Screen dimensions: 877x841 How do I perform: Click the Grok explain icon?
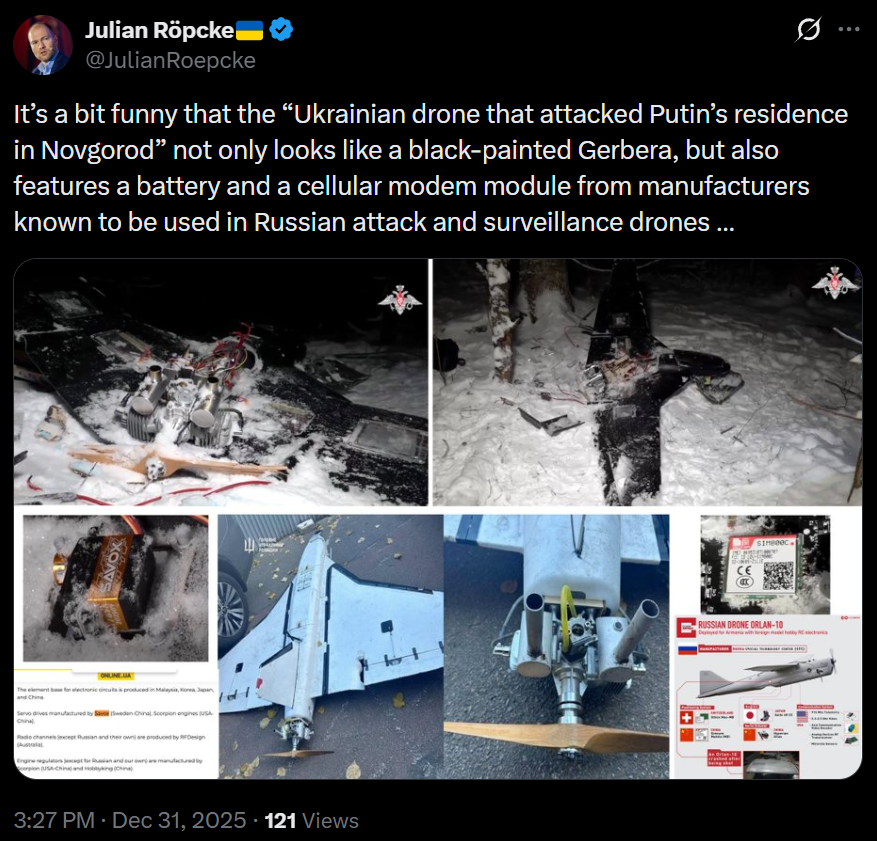pyautogui.click(x=808, y=29)
